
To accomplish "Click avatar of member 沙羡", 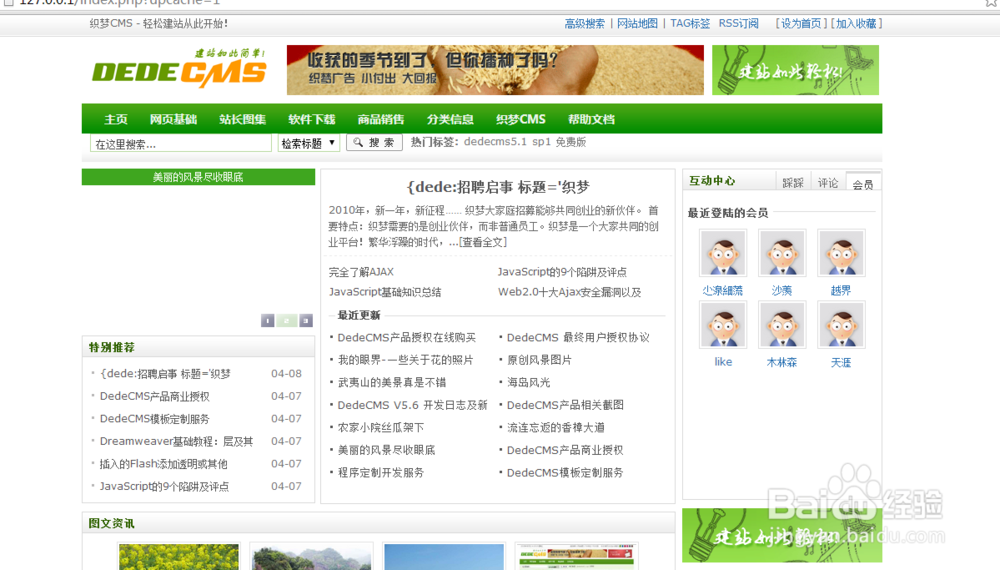I will coord(782,253).
